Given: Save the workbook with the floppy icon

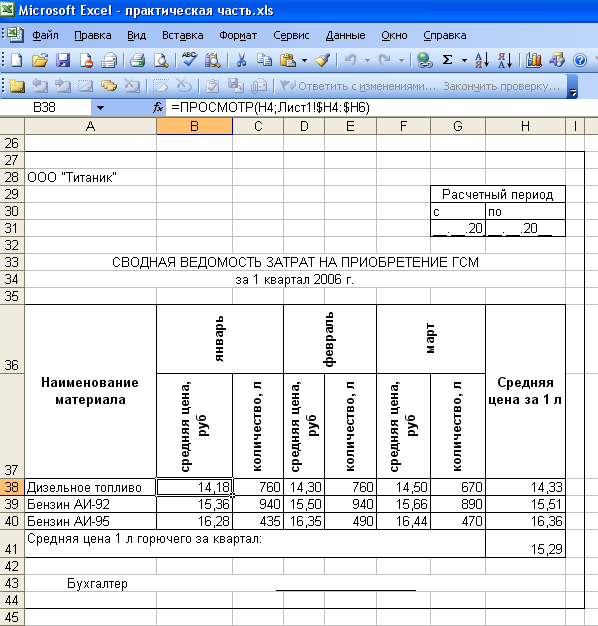Looking at the screenshot, I should click(x=63, y=60).
